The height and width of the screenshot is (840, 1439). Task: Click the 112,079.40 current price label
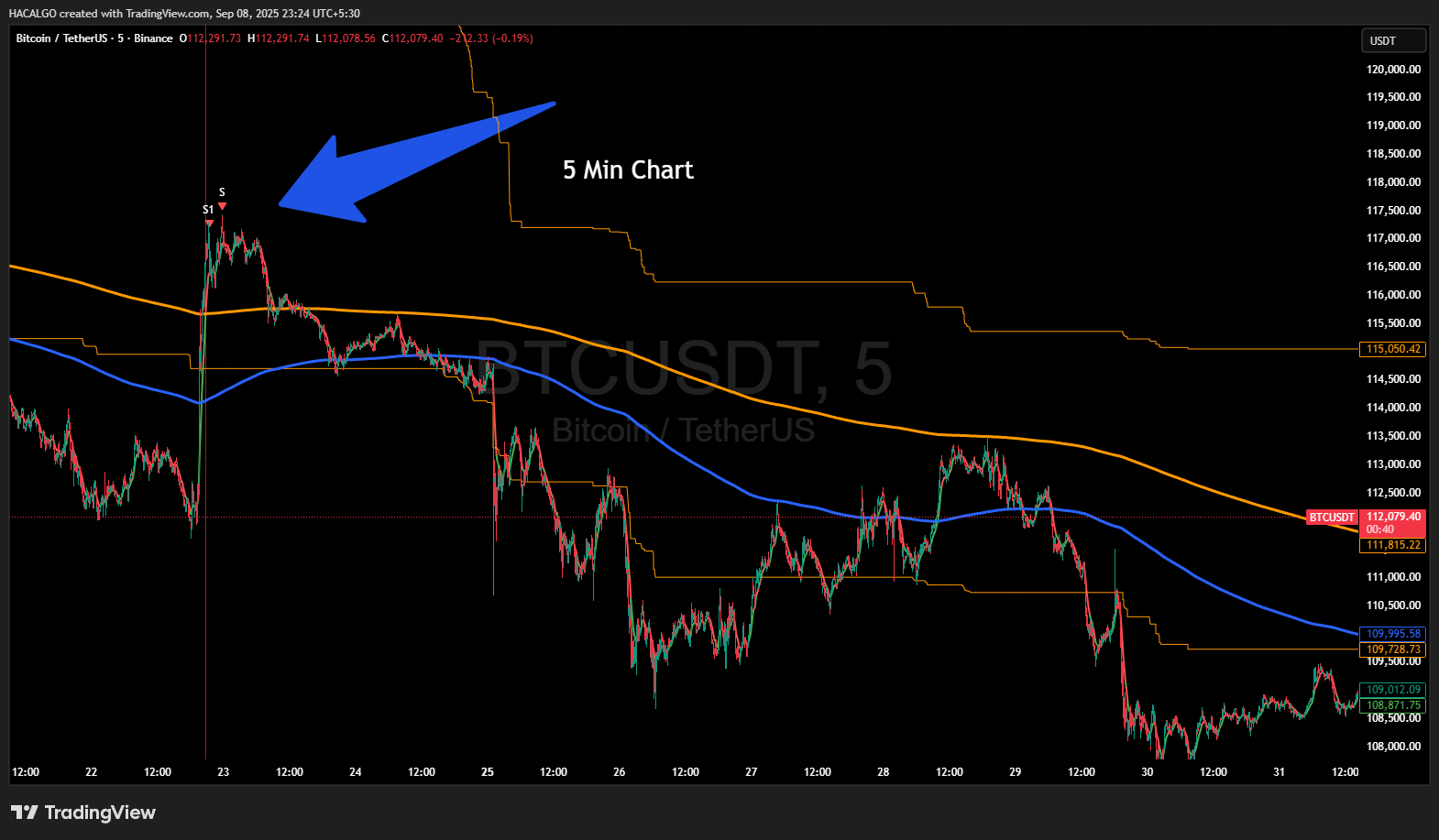click(1393, 517)
